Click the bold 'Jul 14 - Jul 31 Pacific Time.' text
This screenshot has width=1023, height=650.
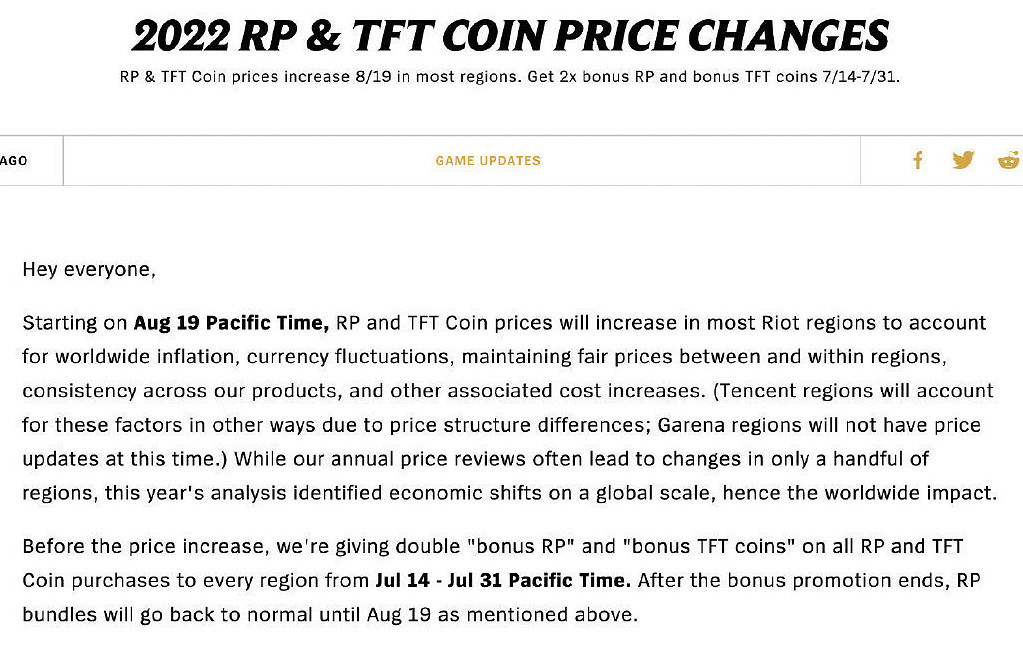click(x=503, y=580)
